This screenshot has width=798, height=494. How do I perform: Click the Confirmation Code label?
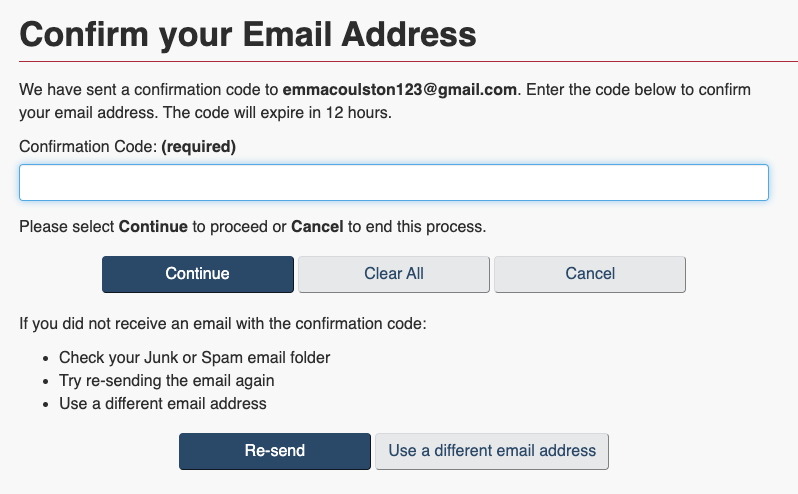88,147
